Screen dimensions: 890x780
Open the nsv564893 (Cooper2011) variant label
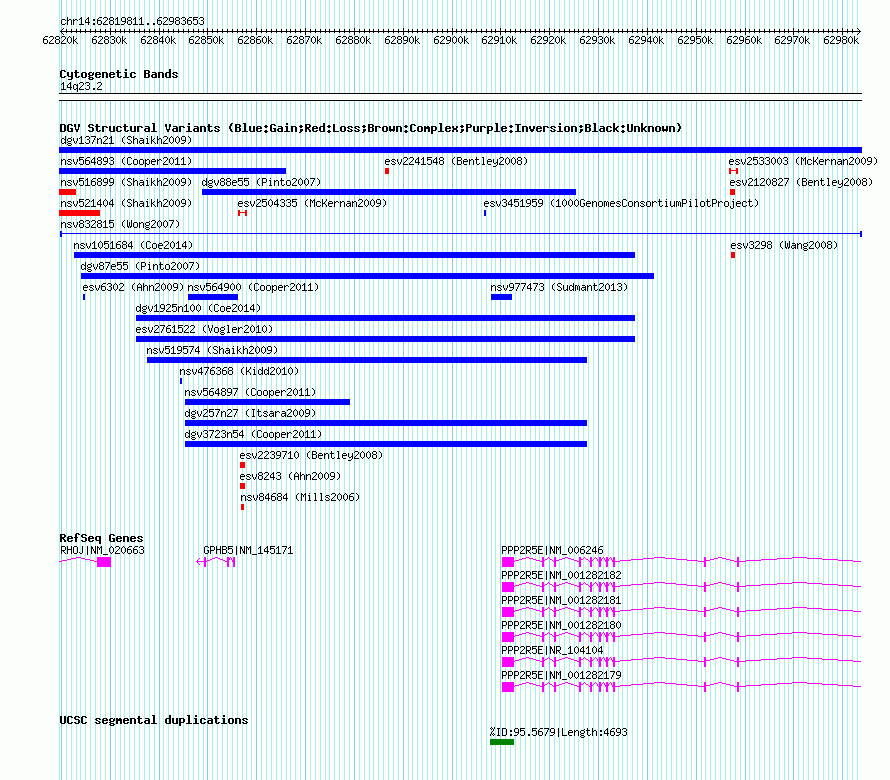click(x=126, y=161)
